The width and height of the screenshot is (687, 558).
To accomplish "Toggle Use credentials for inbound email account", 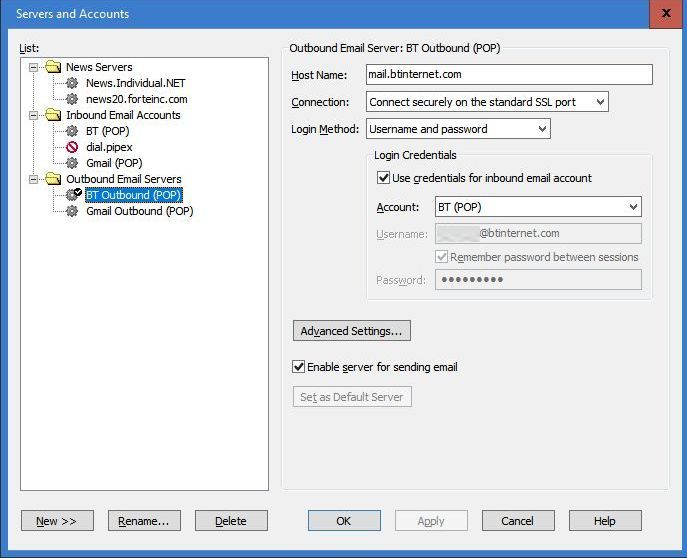I will pos(384,178).
